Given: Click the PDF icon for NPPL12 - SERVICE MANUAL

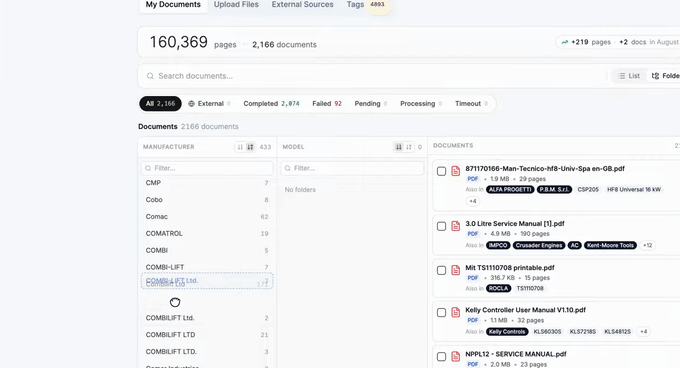Looking at the screenshot, I should [x=455, y=356].
